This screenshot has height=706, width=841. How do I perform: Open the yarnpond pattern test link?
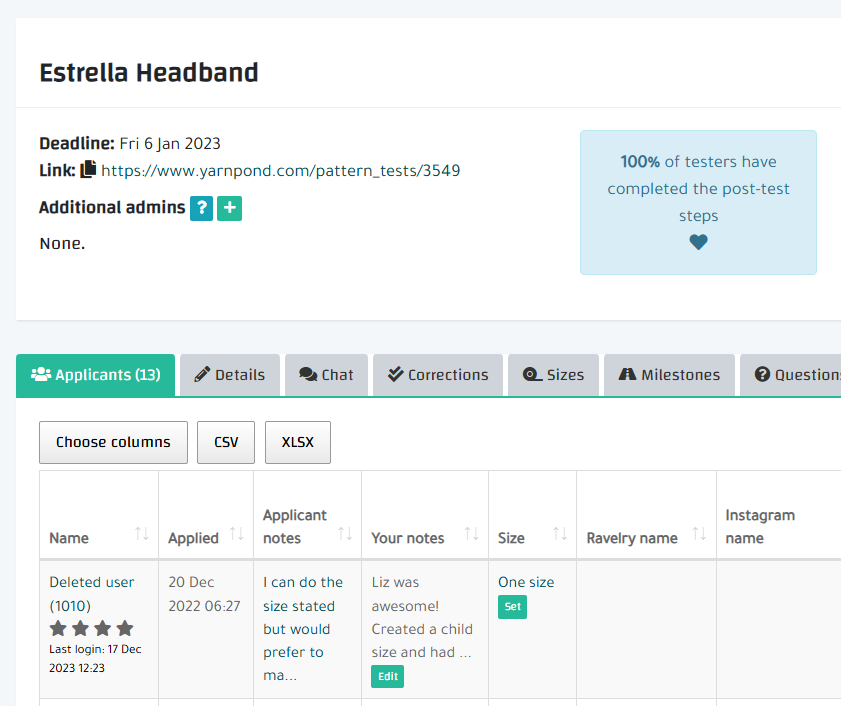pyautogui.click(x=280, y=170)
